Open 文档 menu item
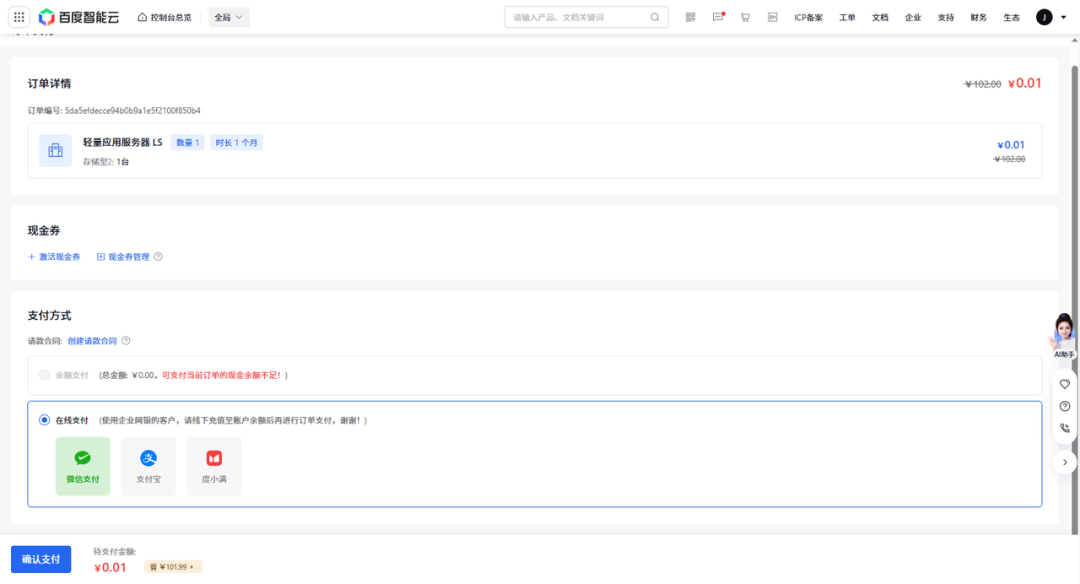 coord(880,17)
